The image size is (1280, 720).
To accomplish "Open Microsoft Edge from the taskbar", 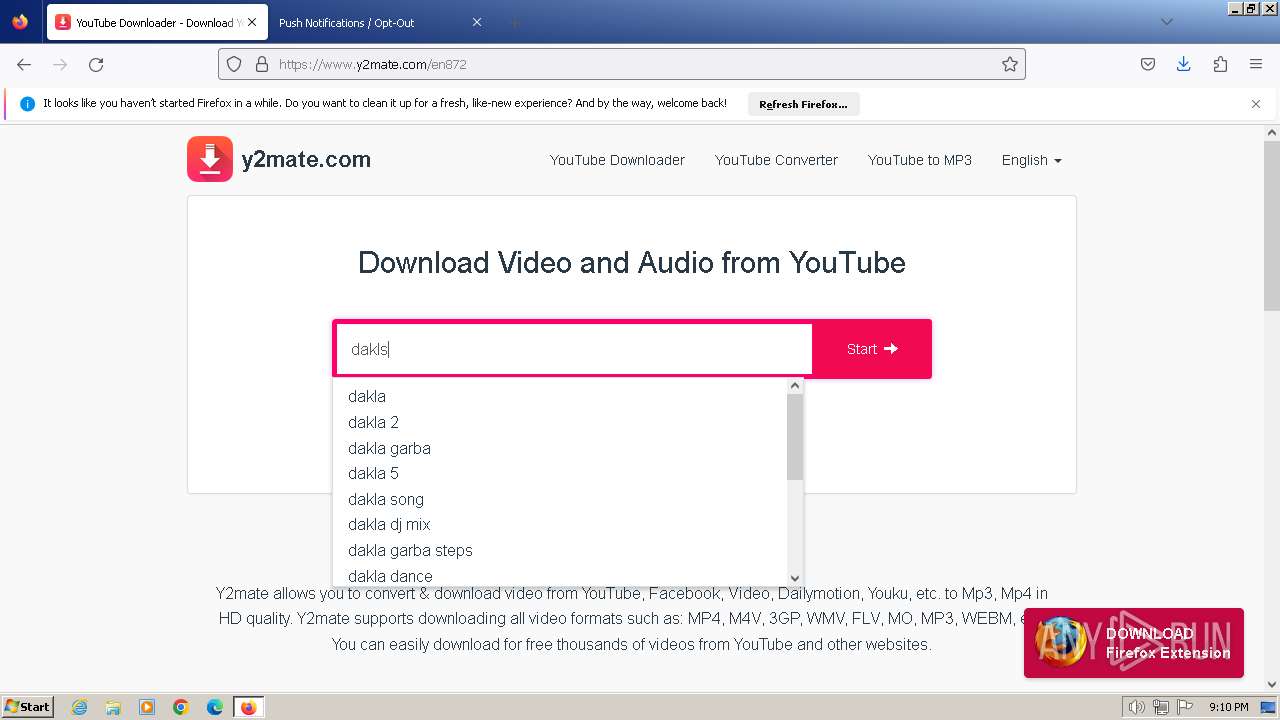I will click(x=215, y=707).
